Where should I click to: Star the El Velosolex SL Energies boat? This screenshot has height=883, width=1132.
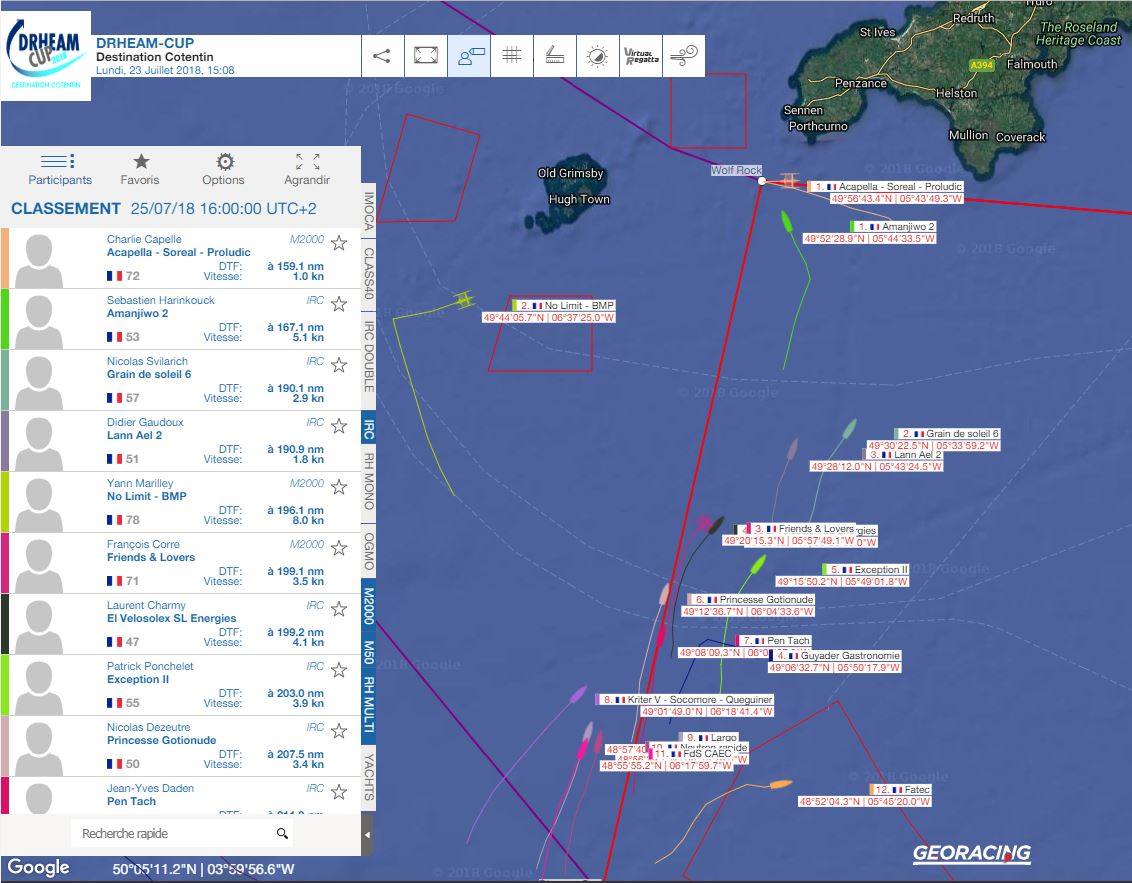point(339,609)
